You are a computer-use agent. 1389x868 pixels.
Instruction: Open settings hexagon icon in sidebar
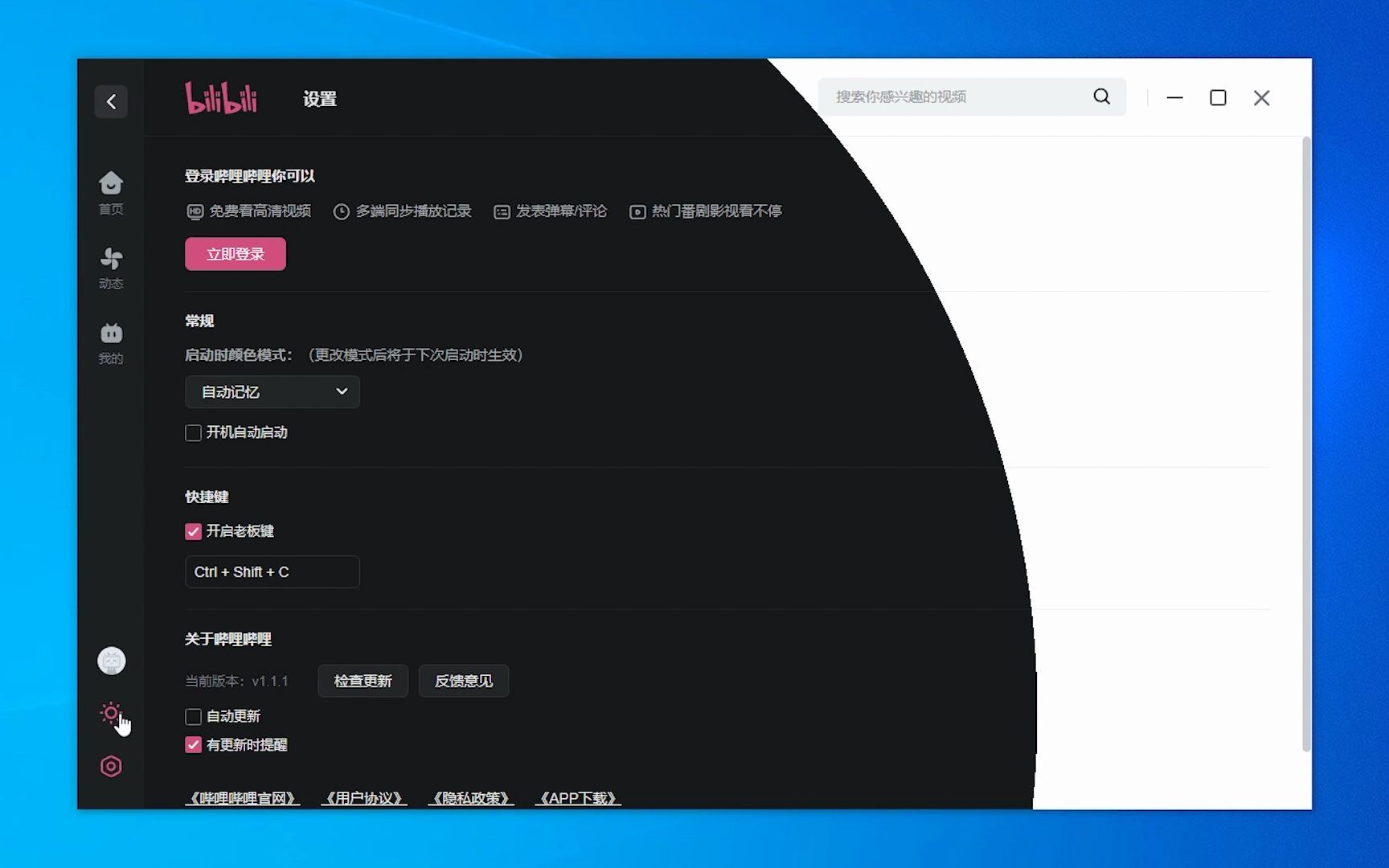pos(111,766)
